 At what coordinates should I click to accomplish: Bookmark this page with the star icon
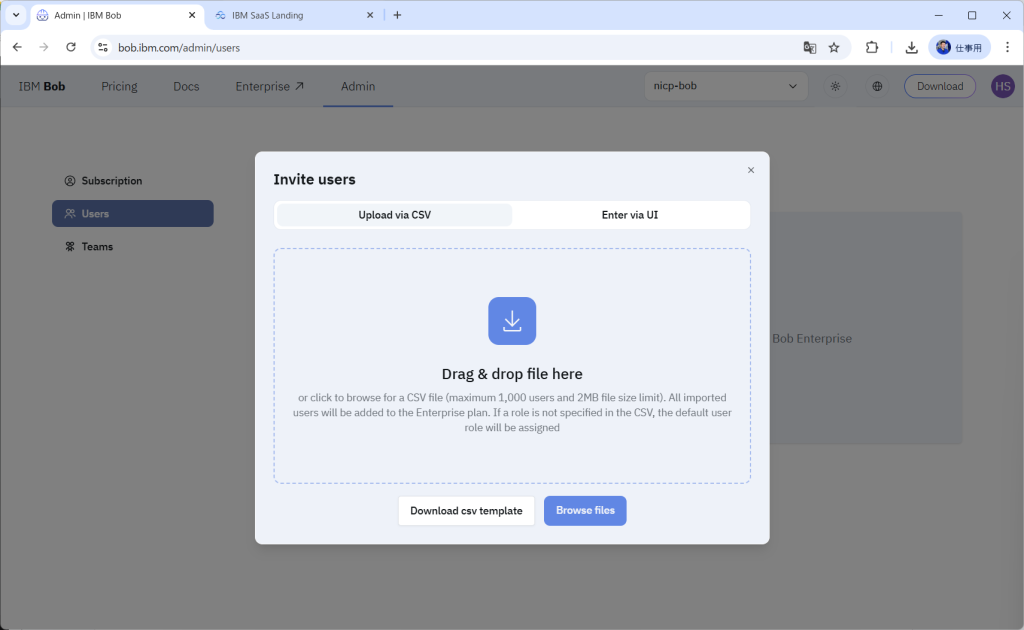[834, 47]
